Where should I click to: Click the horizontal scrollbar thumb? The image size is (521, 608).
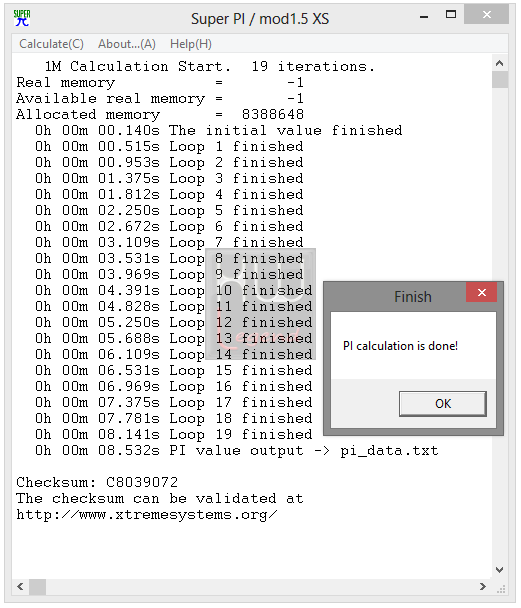pyautogui.click(x=38, y=586)
